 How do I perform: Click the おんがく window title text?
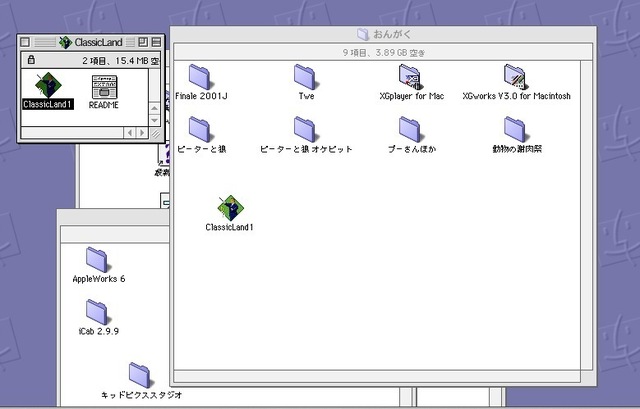[x=392, y=34]
